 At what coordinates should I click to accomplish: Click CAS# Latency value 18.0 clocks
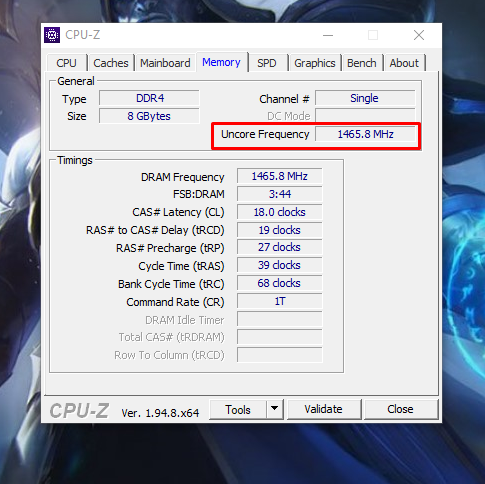[279, 212]
